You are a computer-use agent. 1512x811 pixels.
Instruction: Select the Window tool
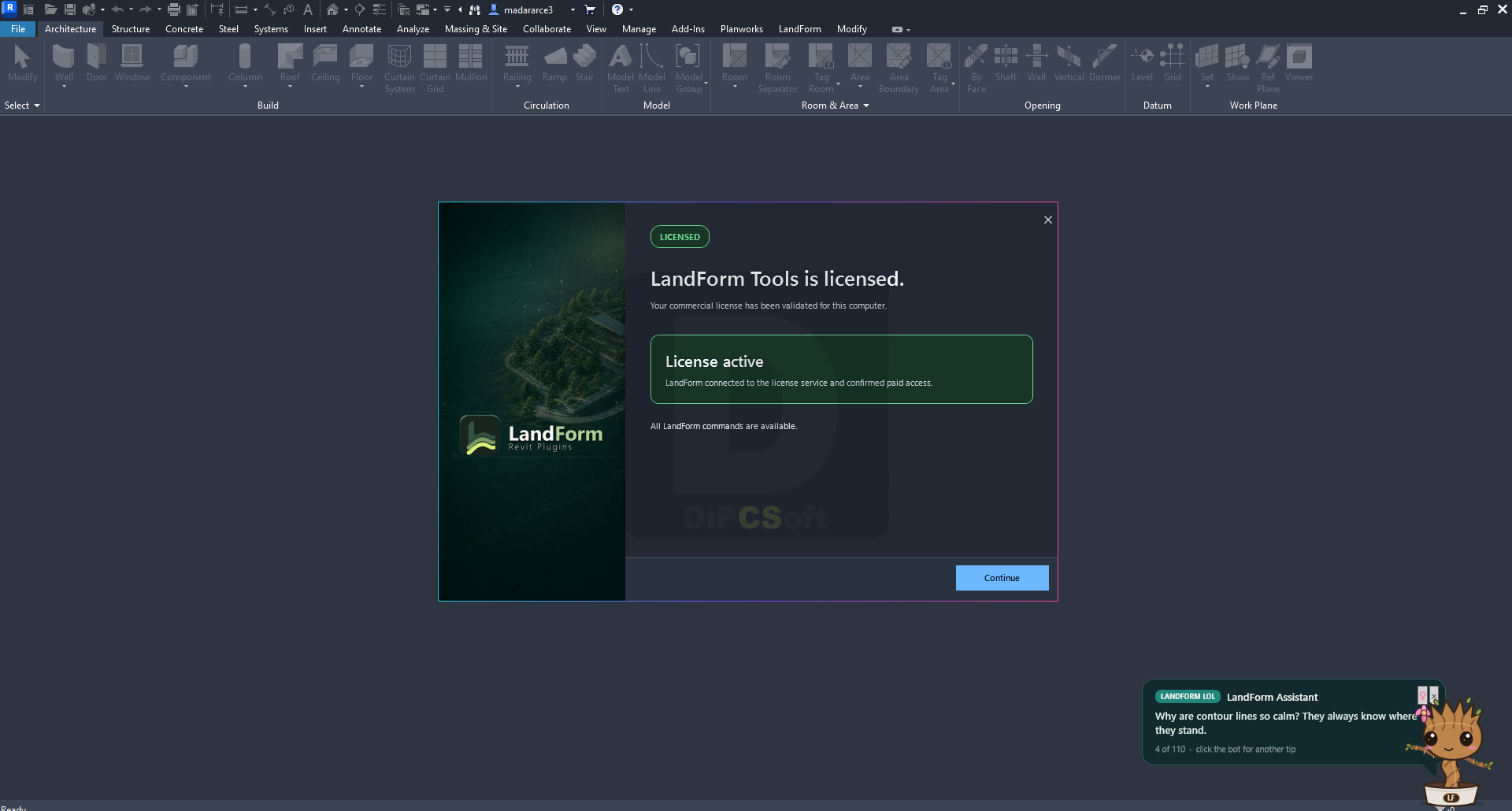click(x=132, y=62)
